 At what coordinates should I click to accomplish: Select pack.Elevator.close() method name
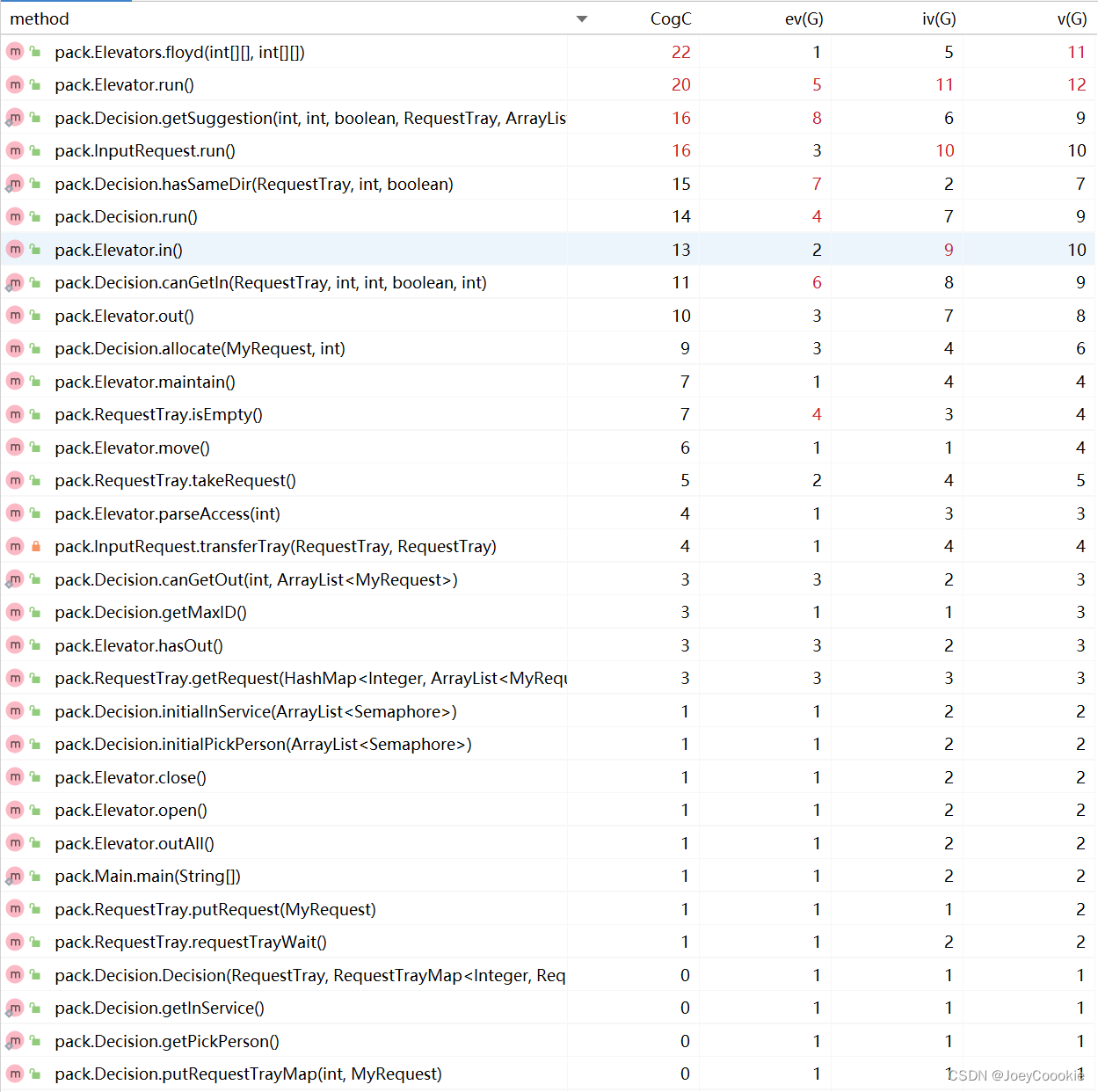point(130,777)
